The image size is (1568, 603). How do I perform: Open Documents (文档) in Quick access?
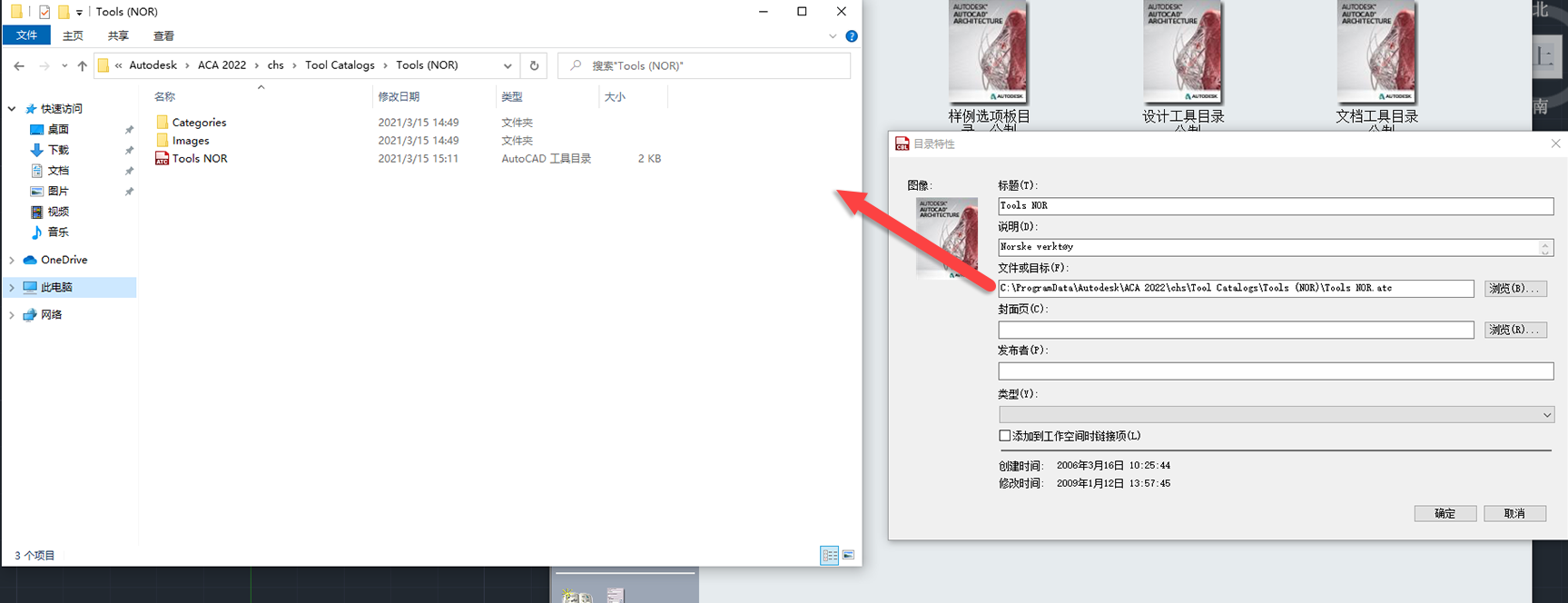50,171
